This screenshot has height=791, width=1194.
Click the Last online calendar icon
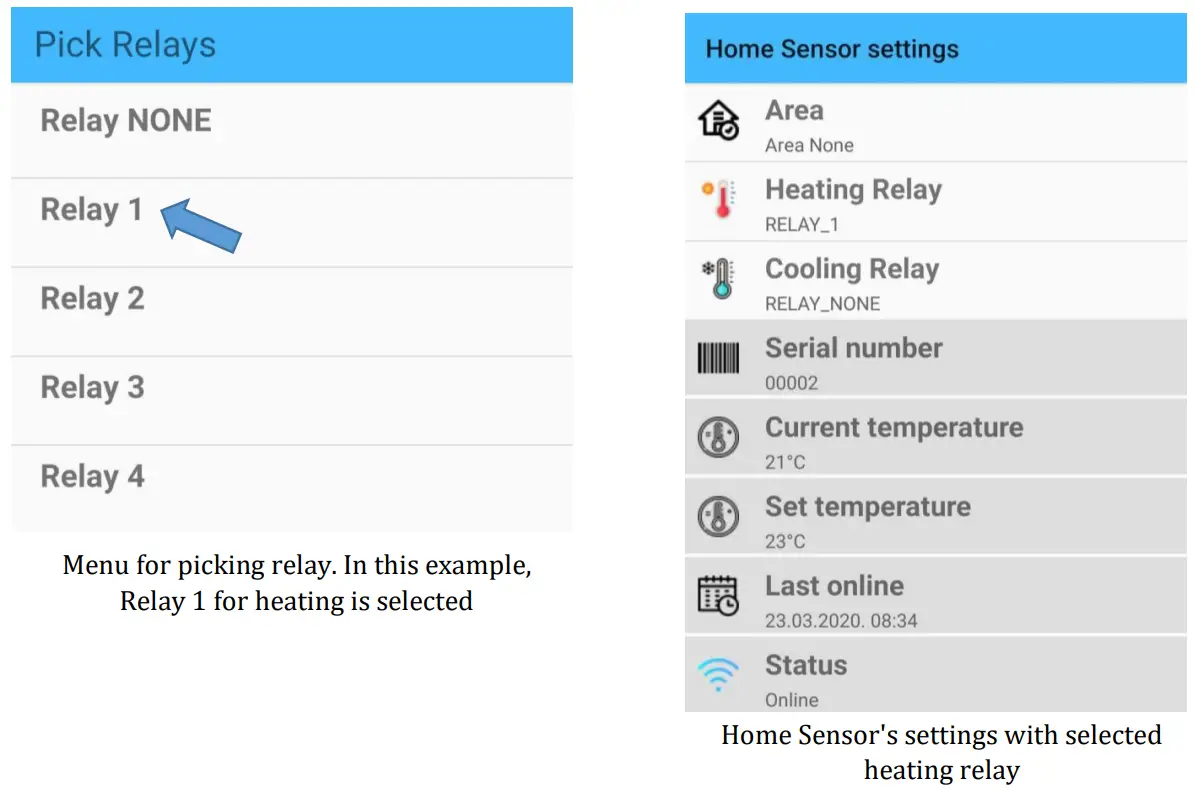click(x=717, y=595)
